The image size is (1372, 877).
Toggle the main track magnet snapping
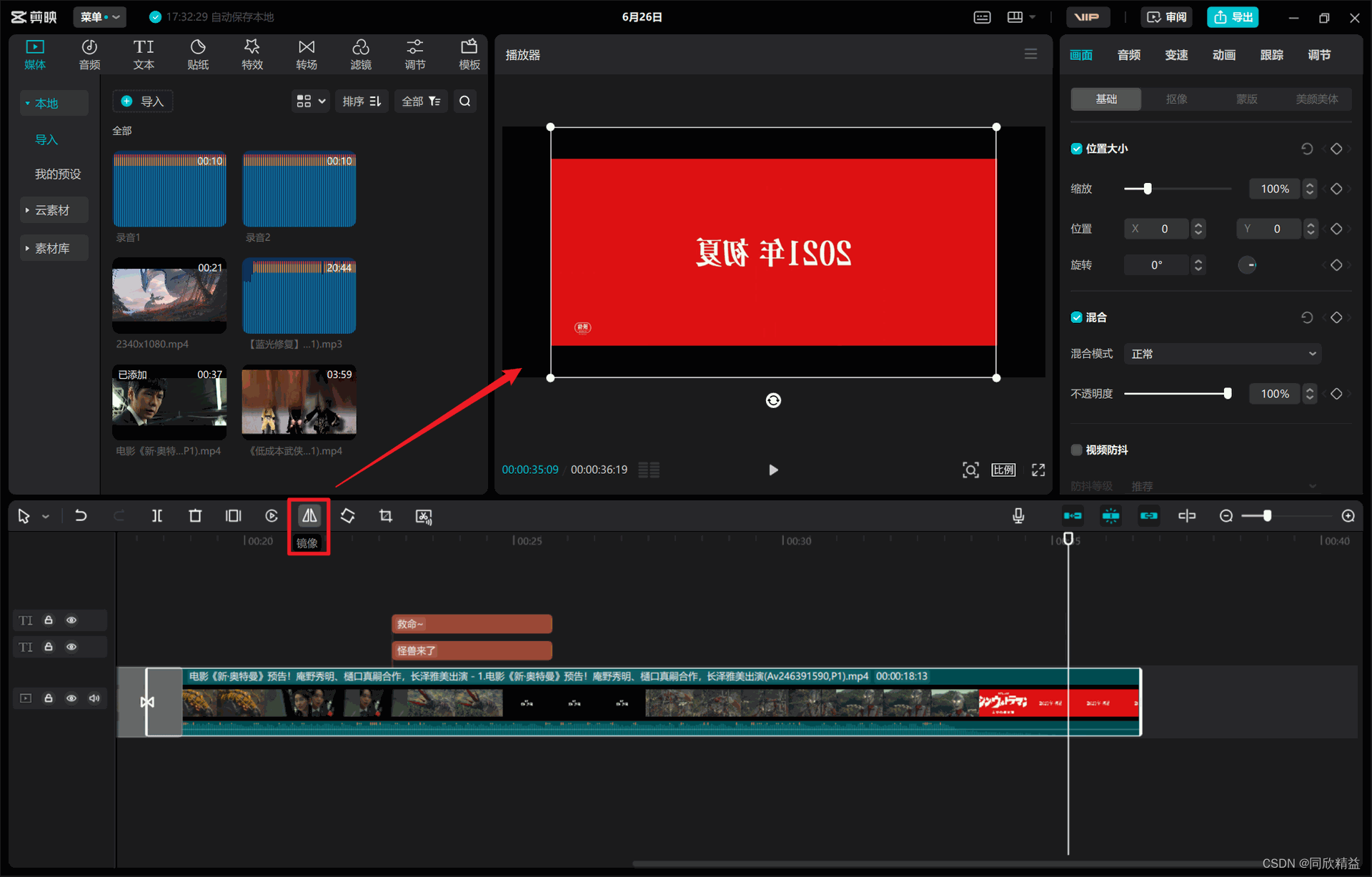click(1073, 515)
